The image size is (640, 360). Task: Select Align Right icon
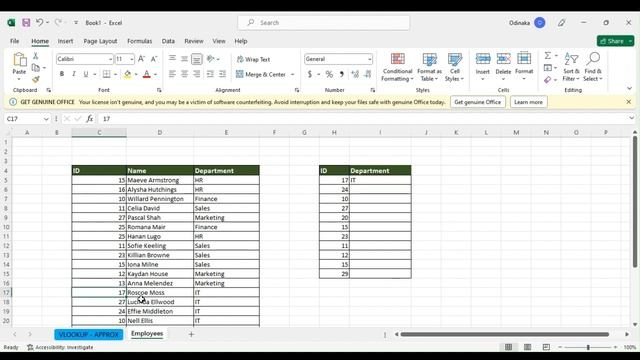point(197,74)
